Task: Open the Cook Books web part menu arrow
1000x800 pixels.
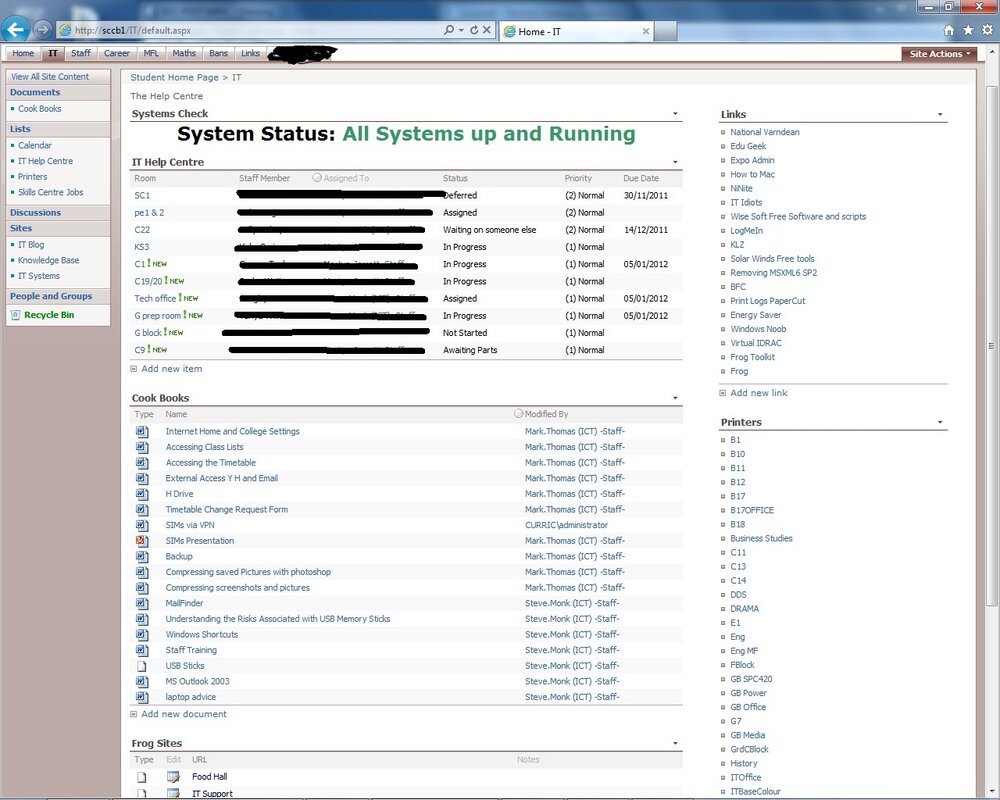Action: 675,398
